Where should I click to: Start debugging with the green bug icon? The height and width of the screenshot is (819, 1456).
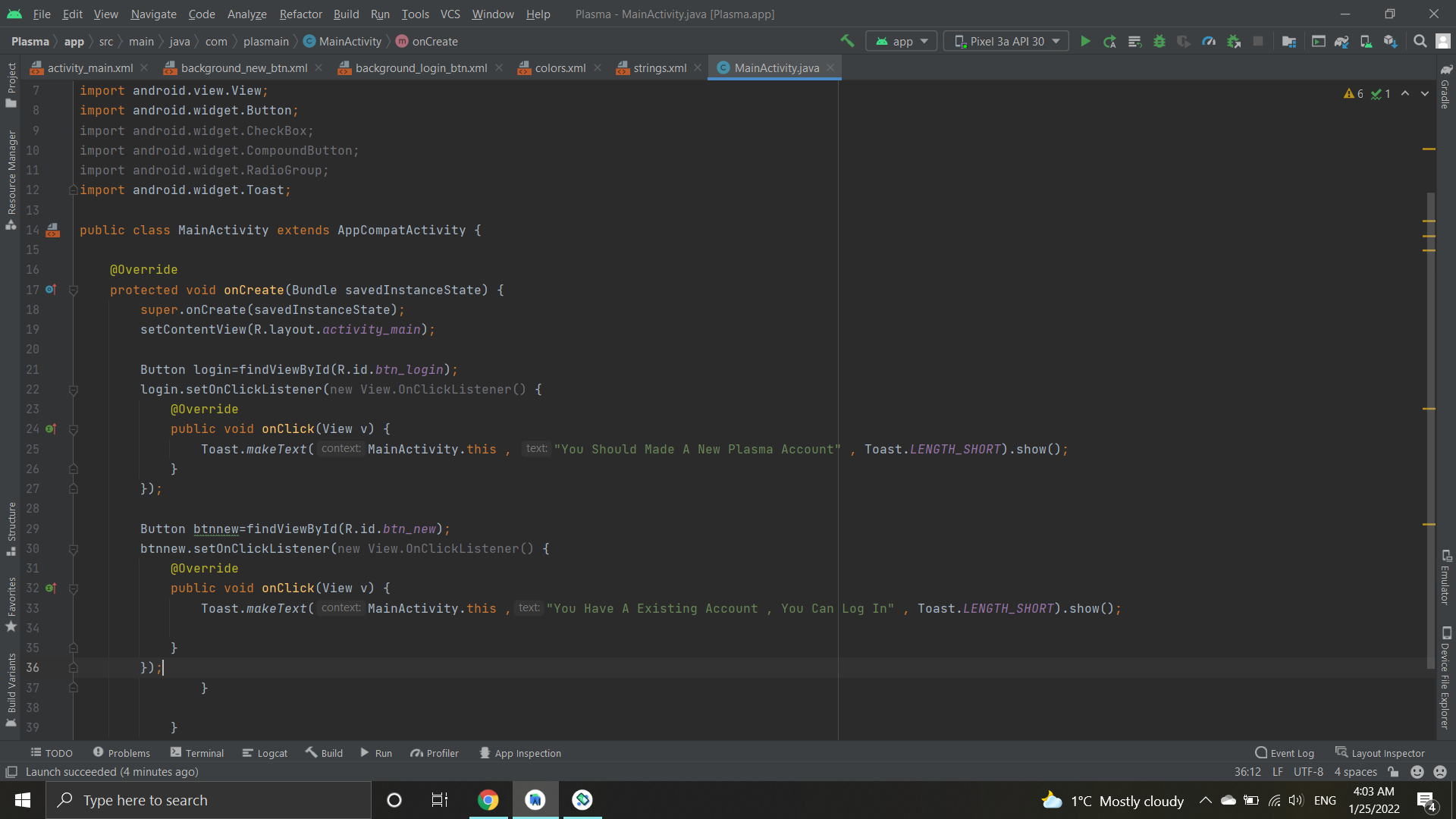(x=1159, y=41)
